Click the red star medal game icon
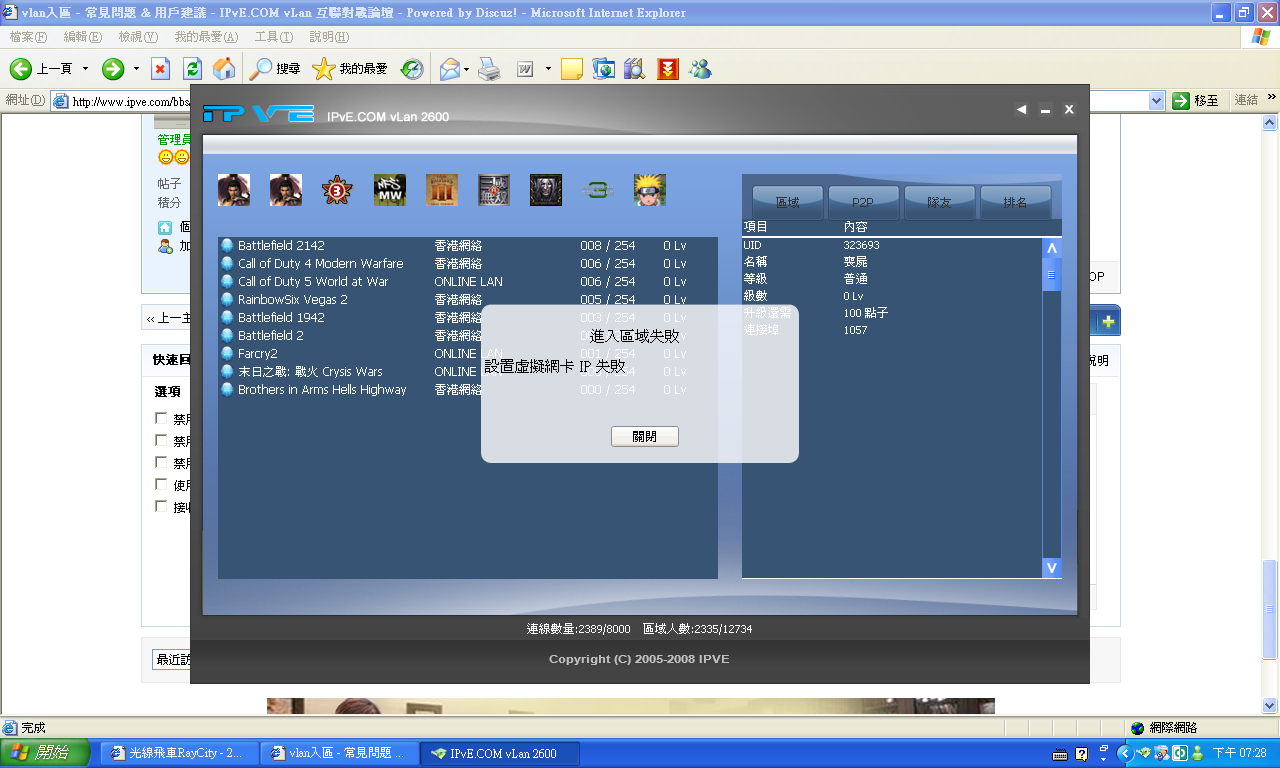1280x768 pixels. [337, 190]
